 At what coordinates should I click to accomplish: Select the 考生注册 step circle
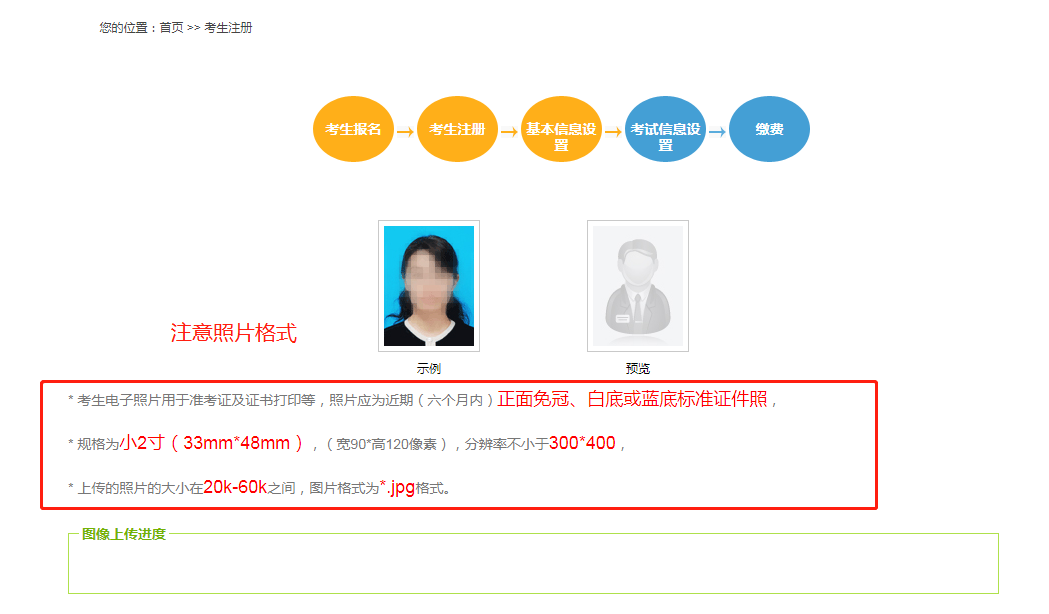tap(457, 129)
